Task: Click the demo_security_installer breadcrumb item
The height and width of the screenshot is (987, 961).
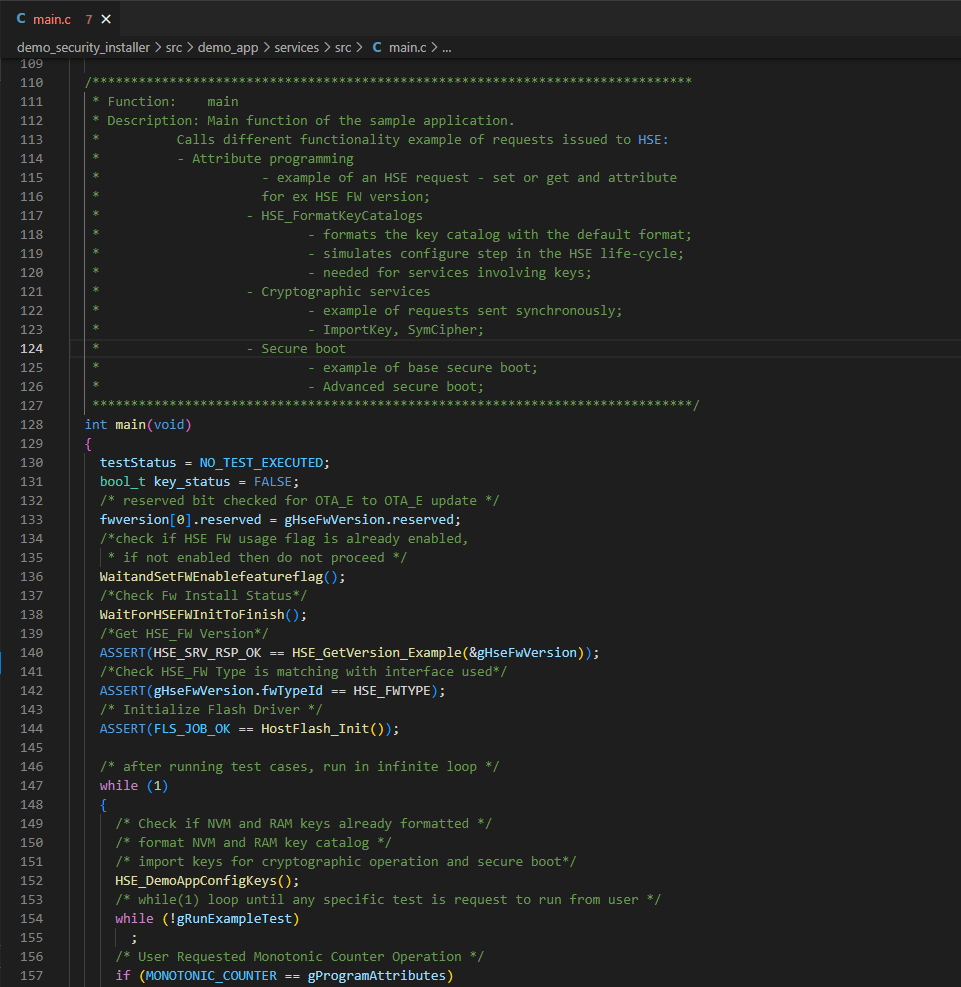Action: [83, 47]
